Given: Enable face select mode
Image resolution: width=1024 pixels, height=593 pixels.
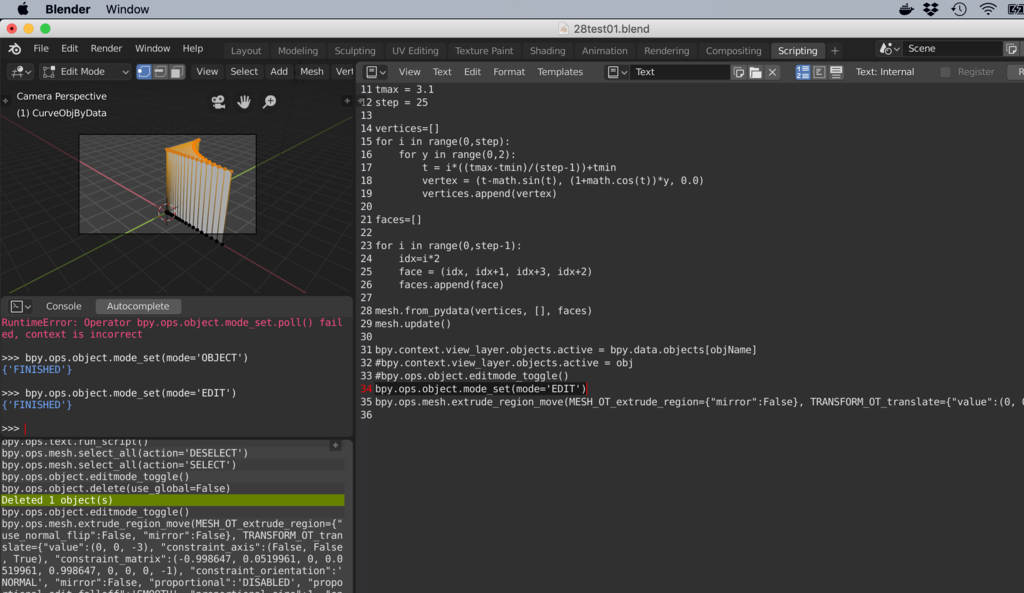Looking at the screenshot, I should pos(176,72).
